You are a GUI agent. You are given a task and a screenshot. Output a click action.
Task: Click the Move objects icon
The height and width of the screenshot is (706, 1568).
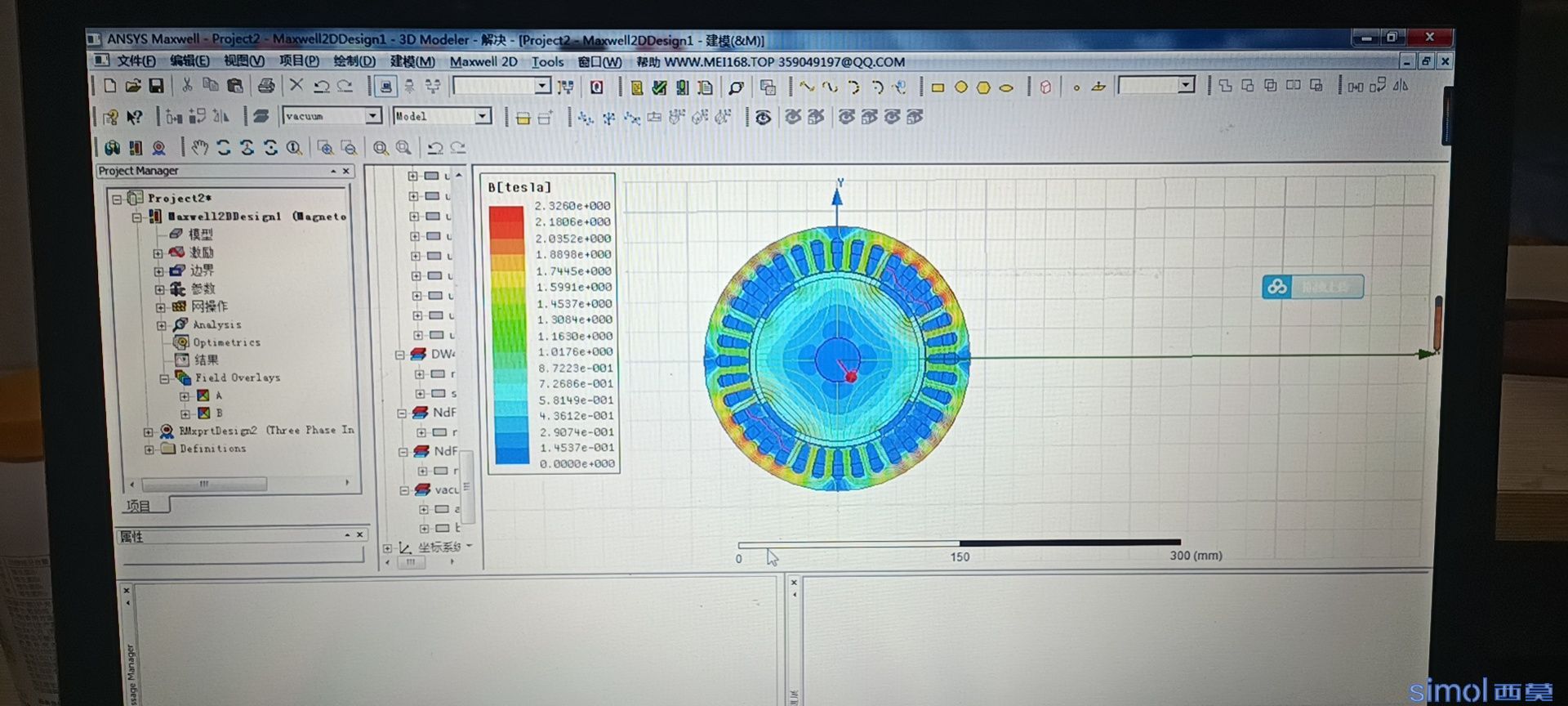click(1356, 86)
